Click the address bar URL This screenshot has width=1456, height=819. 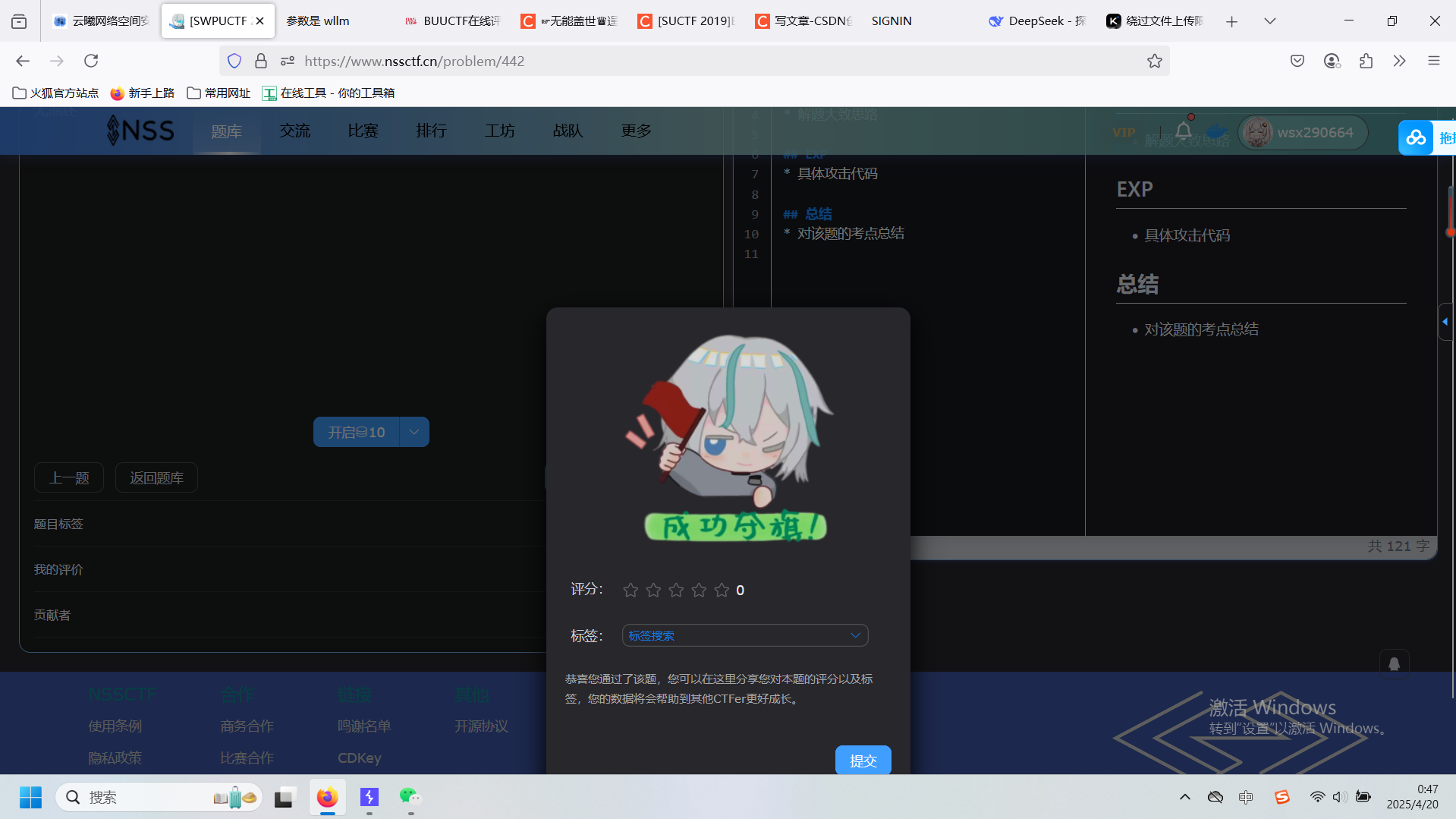[414, 61]
